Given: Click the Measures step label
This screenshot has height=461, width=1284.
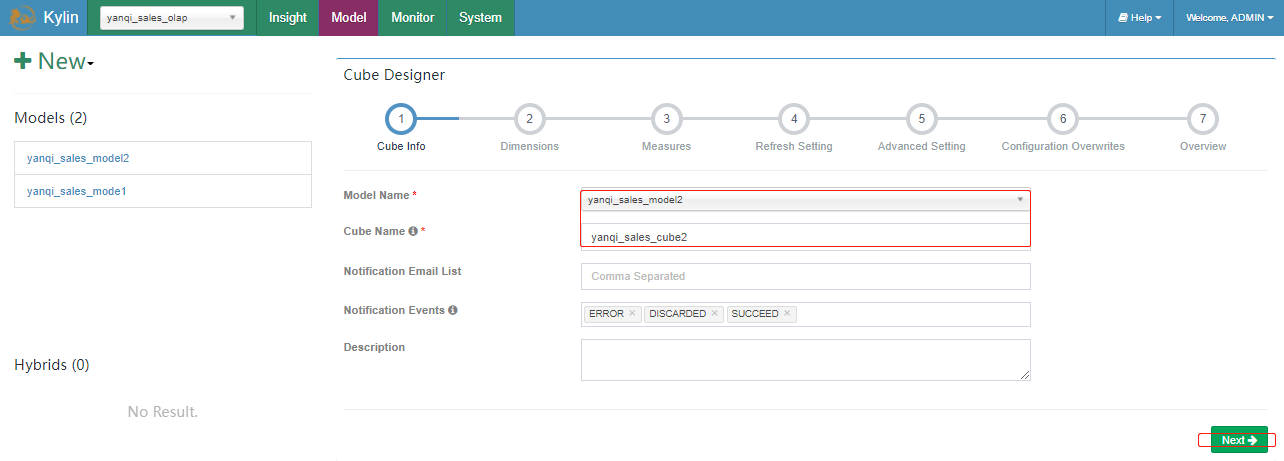Looking at the screenshot, I should coord(666,146).
